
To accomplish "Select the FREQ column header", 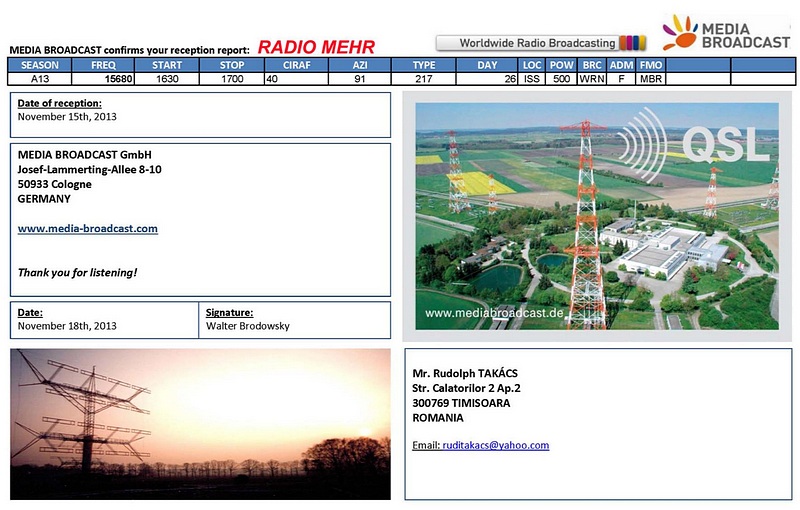I will (104, 65).
